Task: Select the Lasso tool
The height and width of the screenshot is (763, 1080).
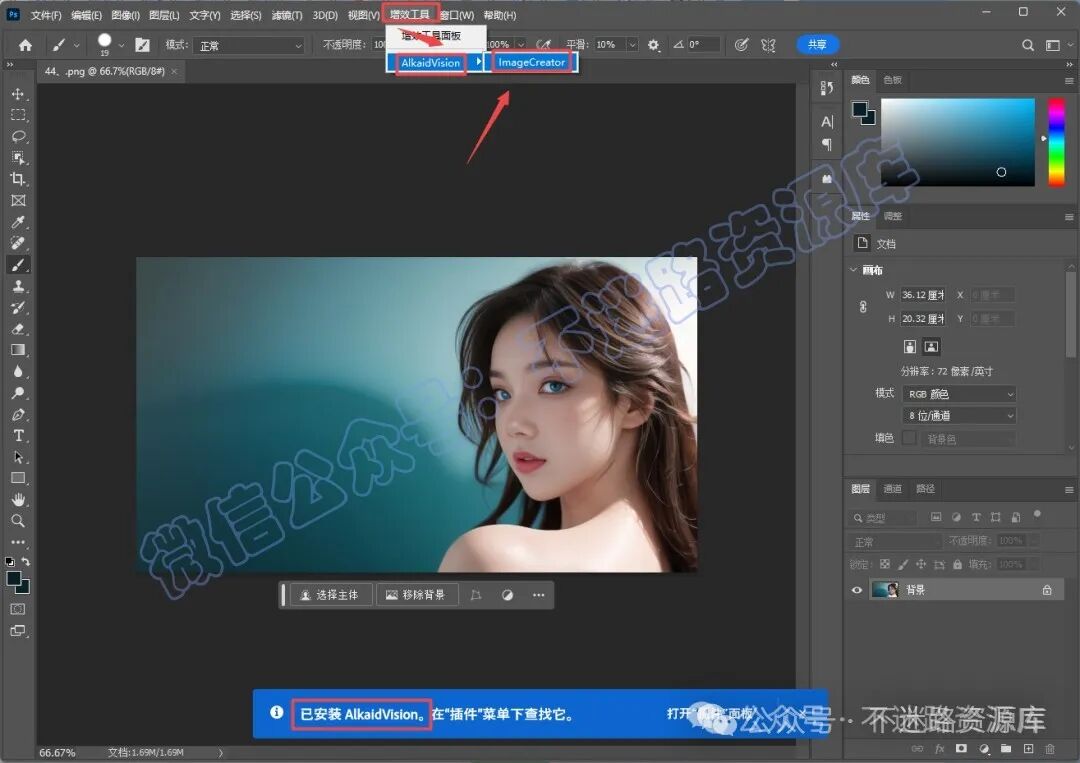Action: tap(18, 136)
